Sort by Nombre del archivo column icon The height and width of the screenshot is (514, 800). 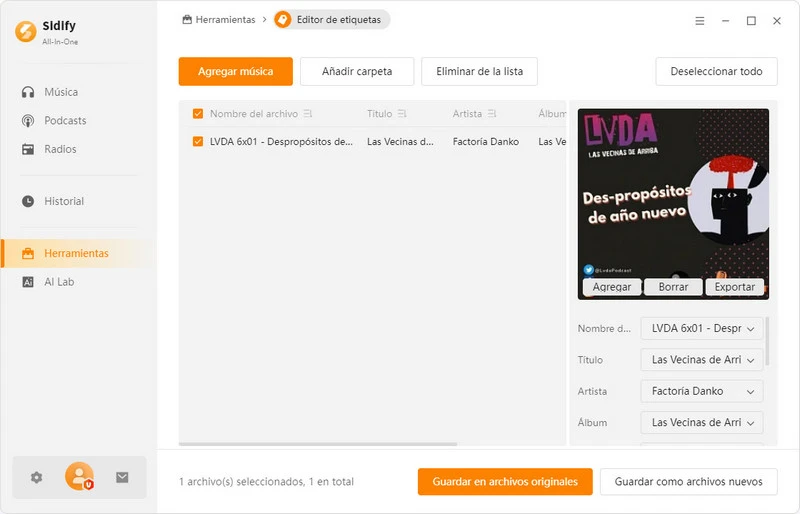click(x=308, y=113)
